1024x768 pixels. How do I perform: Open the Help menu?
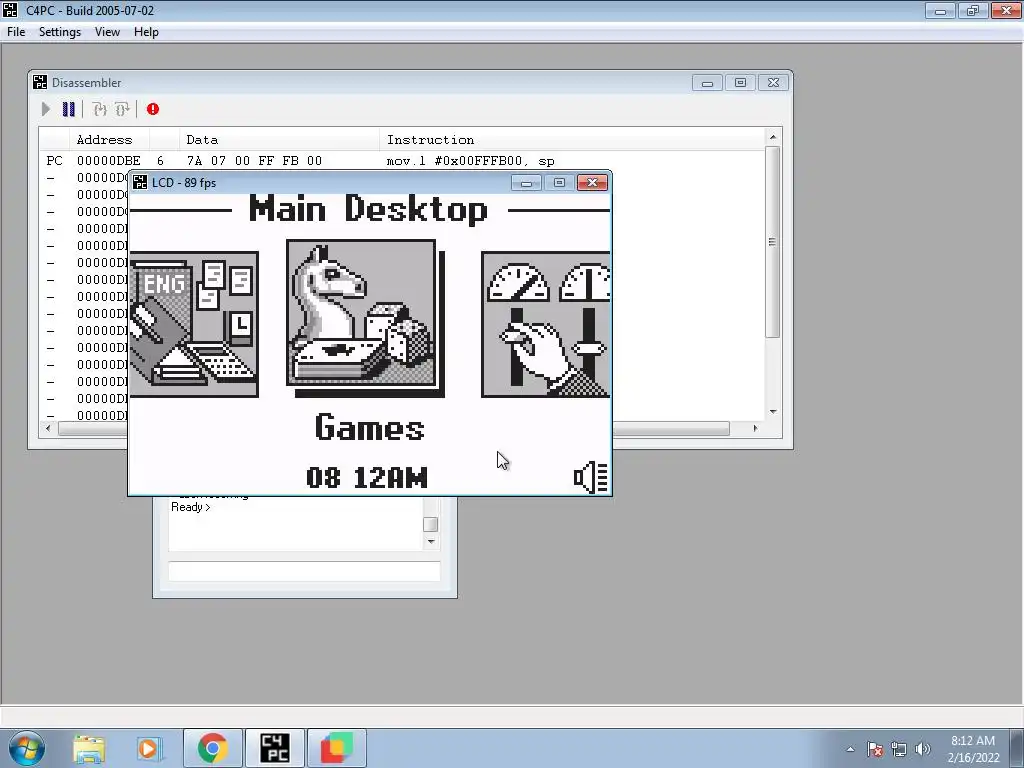pyautogui.click(x=146, y=32)
